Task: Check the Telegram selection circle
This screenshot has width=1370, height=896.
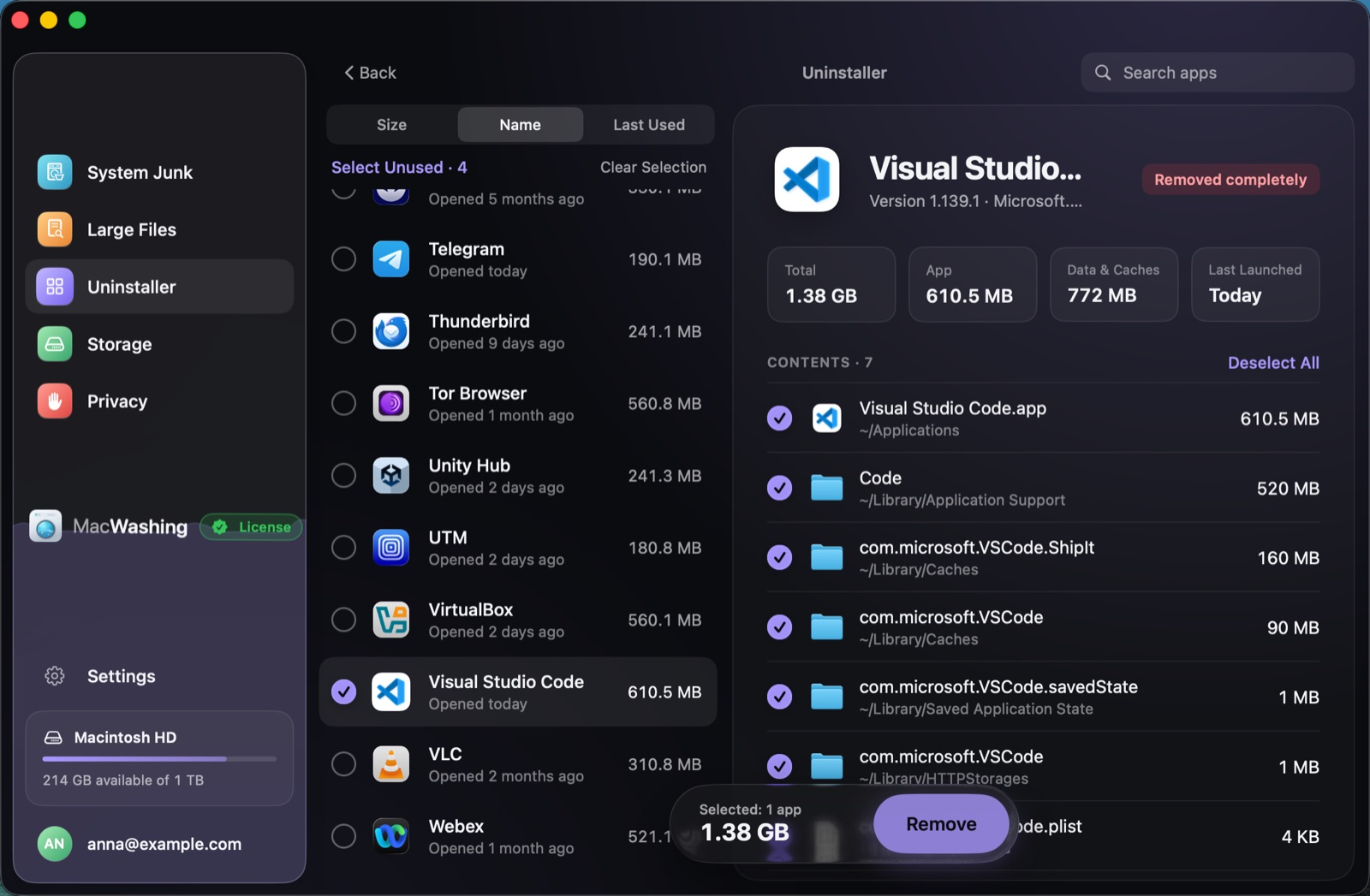Action: [343, 259]
